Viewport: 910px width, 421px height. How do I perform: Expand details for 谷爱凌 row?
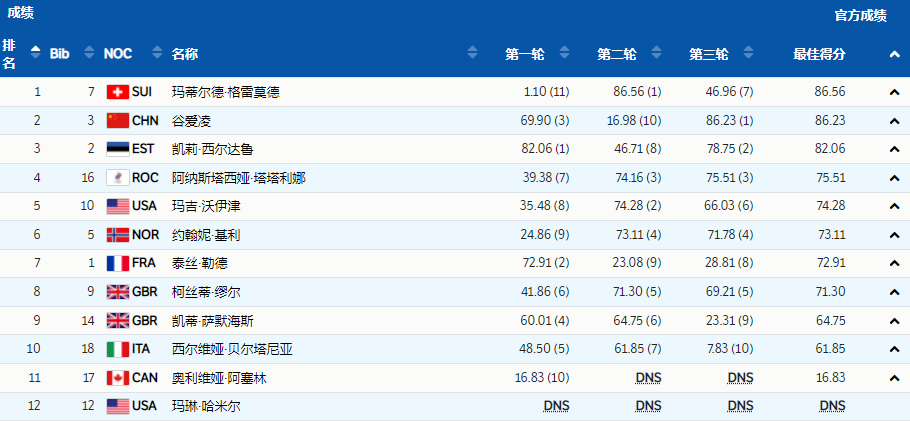click(x=894, y=121)
